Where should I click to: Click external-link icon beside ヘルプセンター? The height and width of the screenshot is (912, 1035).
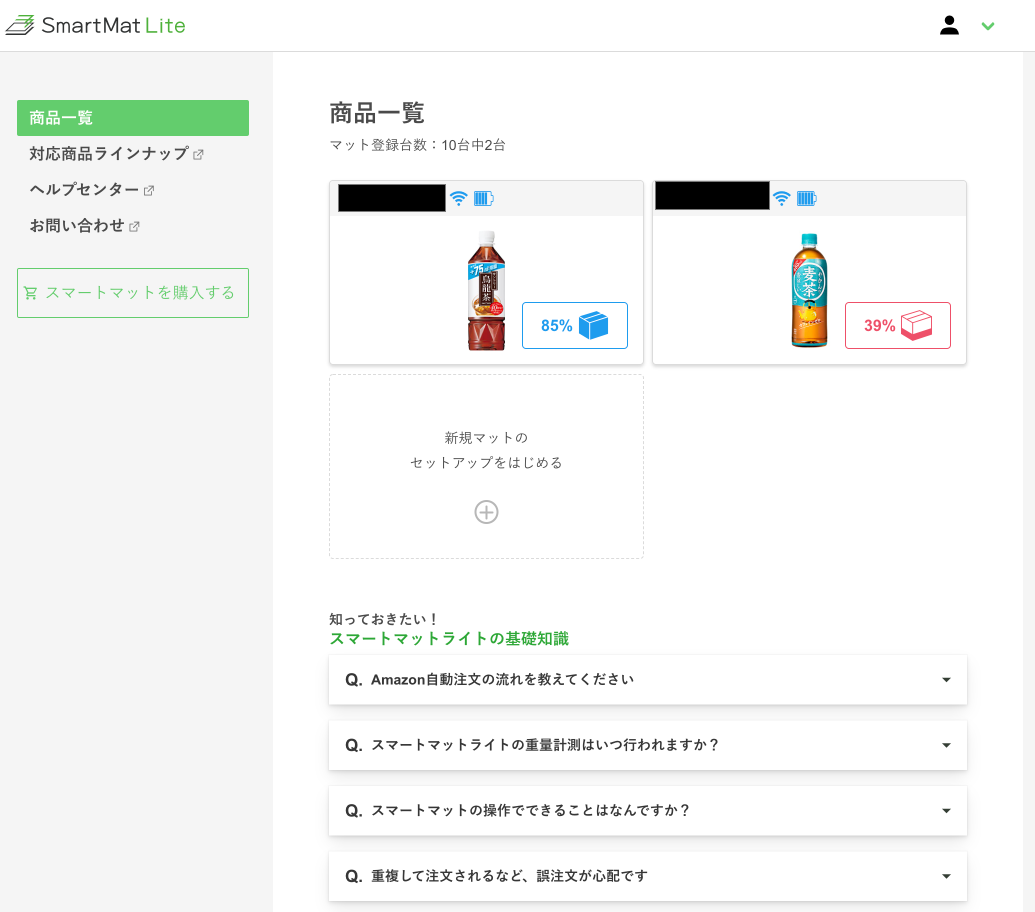pos(149,191)
